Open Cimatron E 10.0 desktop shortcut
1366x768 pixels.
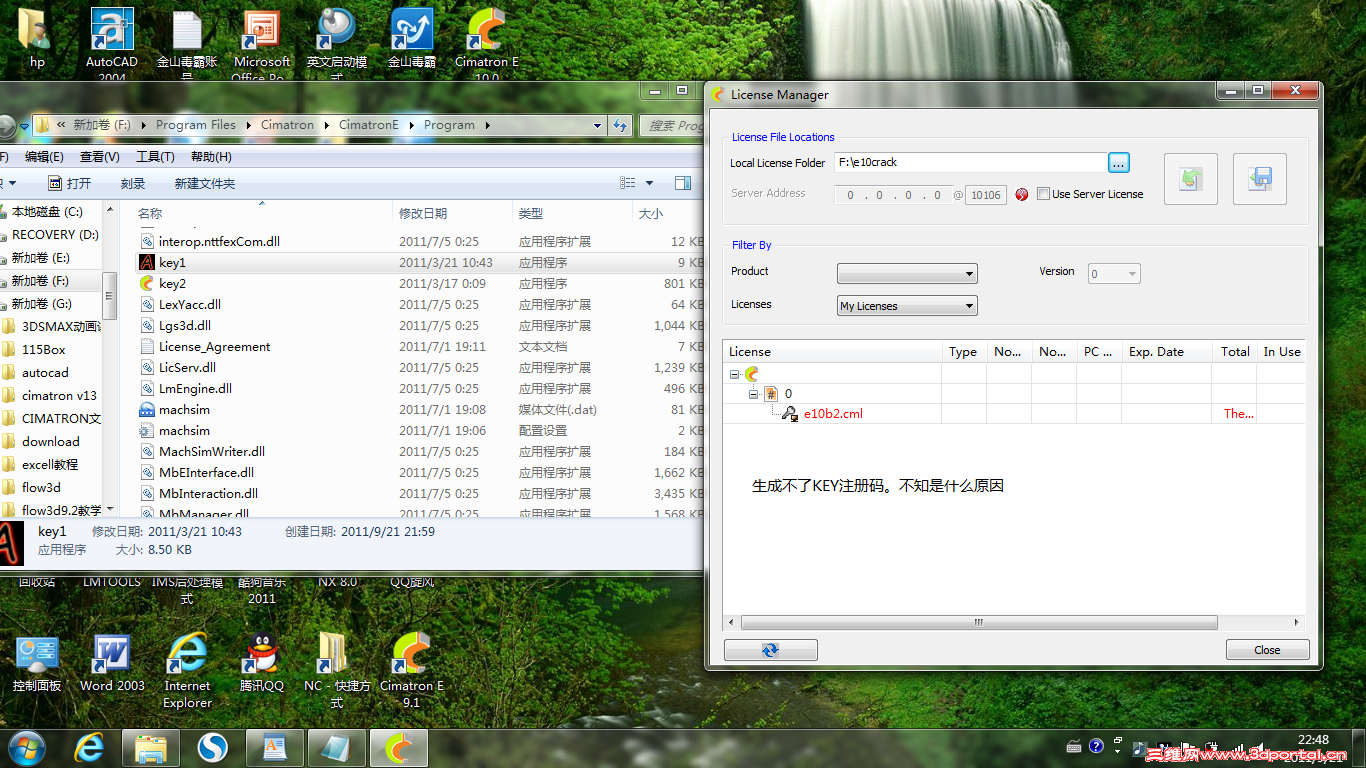coord(487,44)
